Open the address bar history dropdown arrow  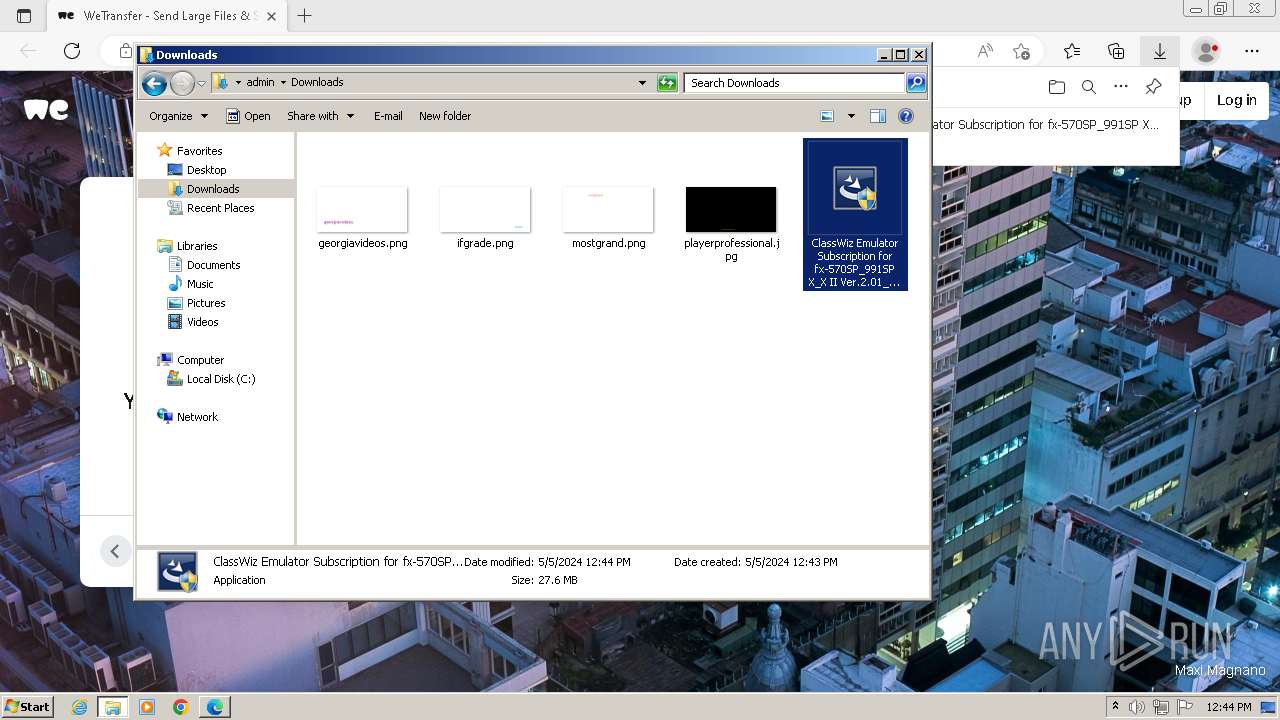[642, 83]
